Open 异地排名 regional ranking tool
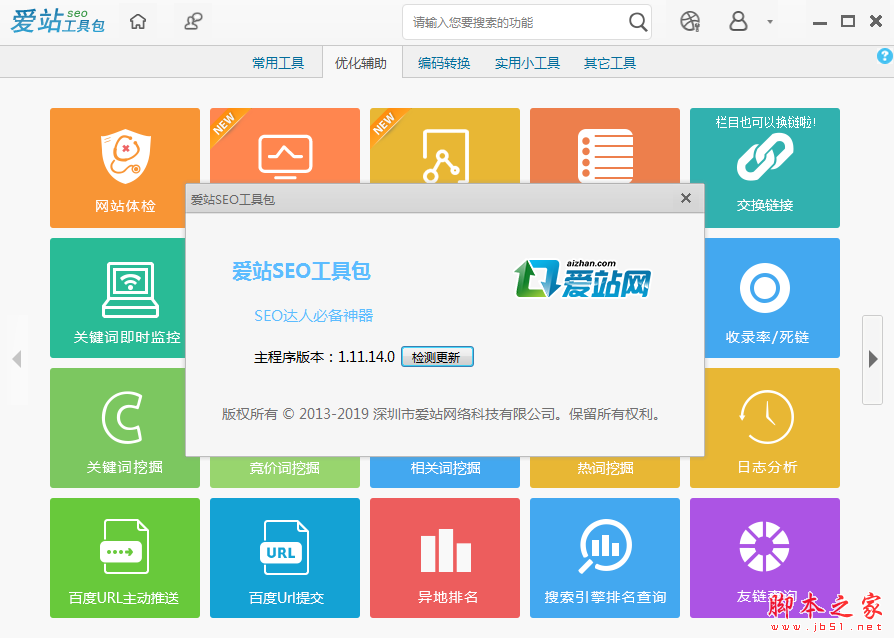This screenshot has width=894, height=638. coord(445,558)
